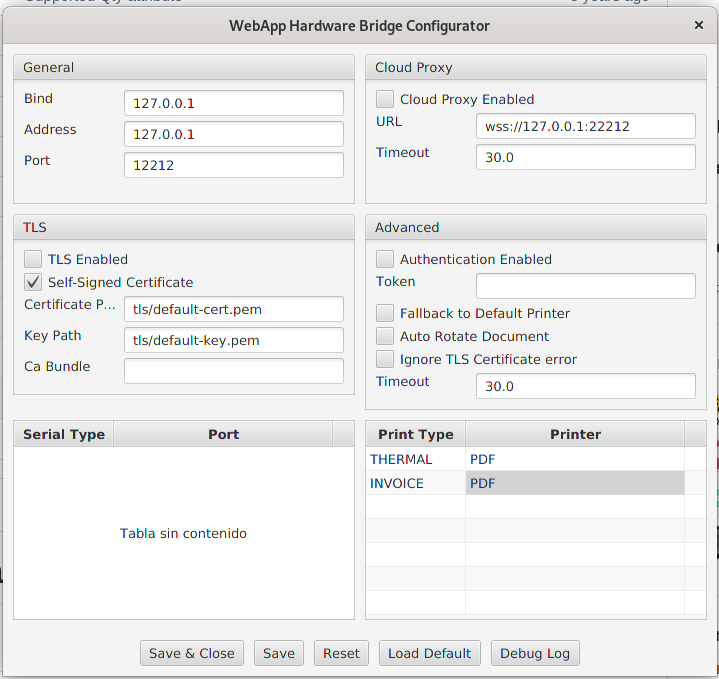Open the Debug Log
The image size is (719, 679).
click(535, 653)
